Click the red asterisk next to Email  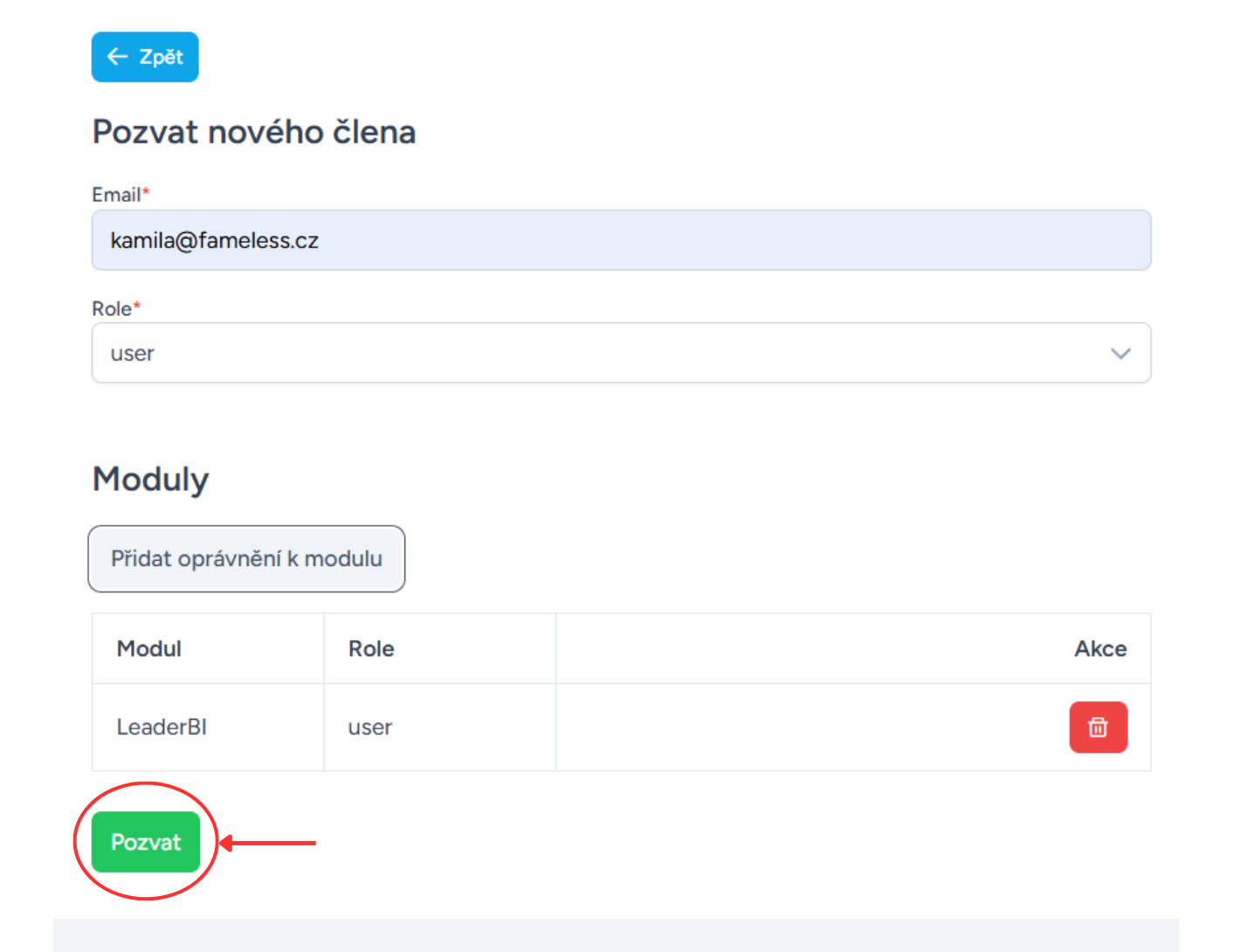click(x=147, y=191)
